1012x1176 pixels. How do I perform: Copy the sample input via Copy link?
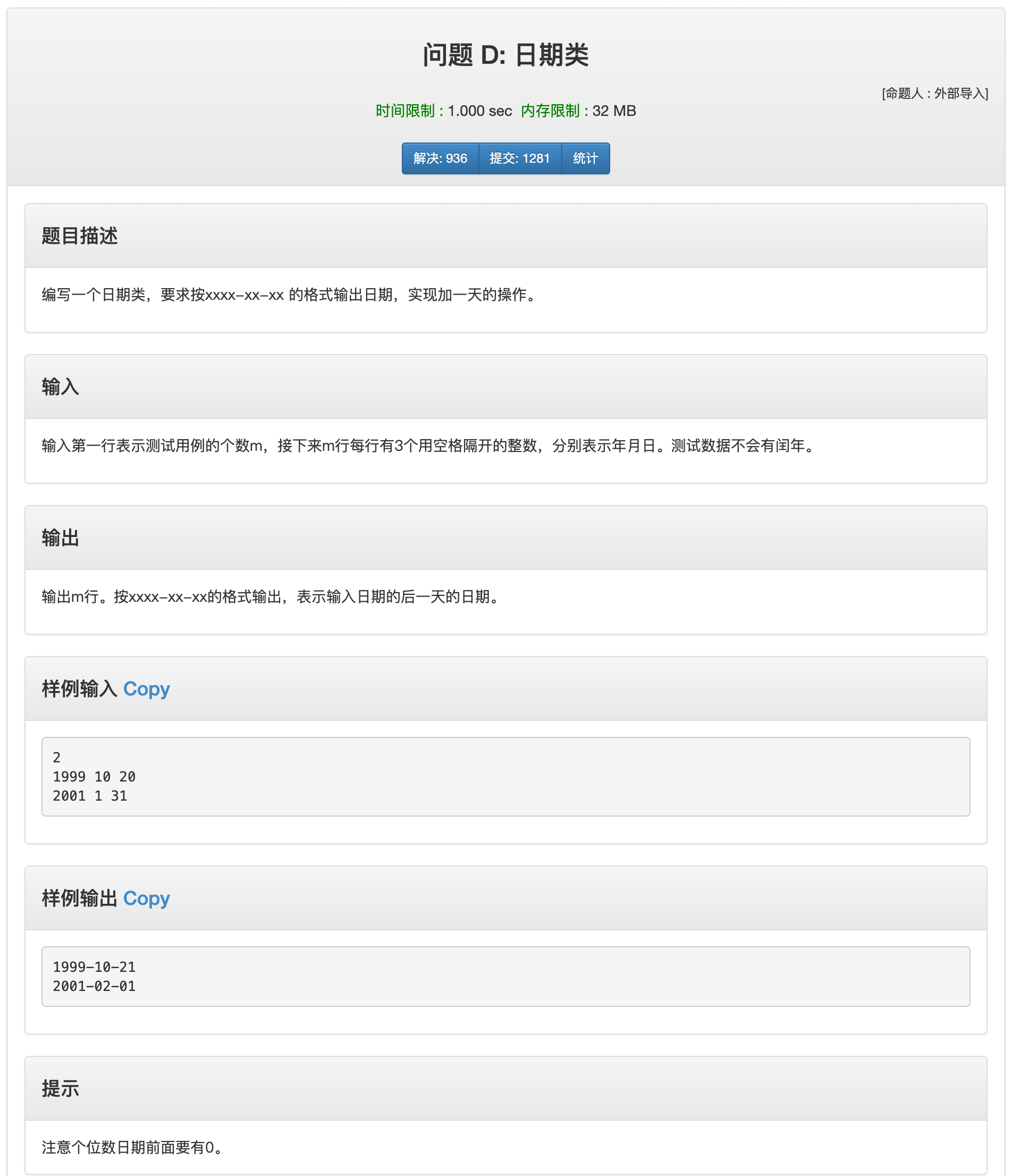point(147,688)
